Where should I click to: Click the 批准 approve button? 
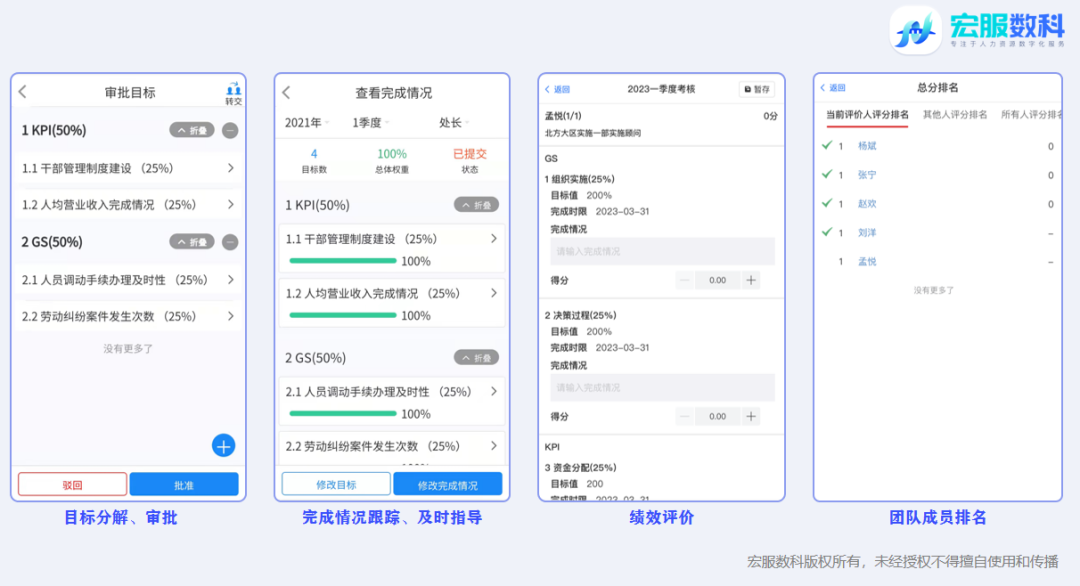[x=183, y=483]
